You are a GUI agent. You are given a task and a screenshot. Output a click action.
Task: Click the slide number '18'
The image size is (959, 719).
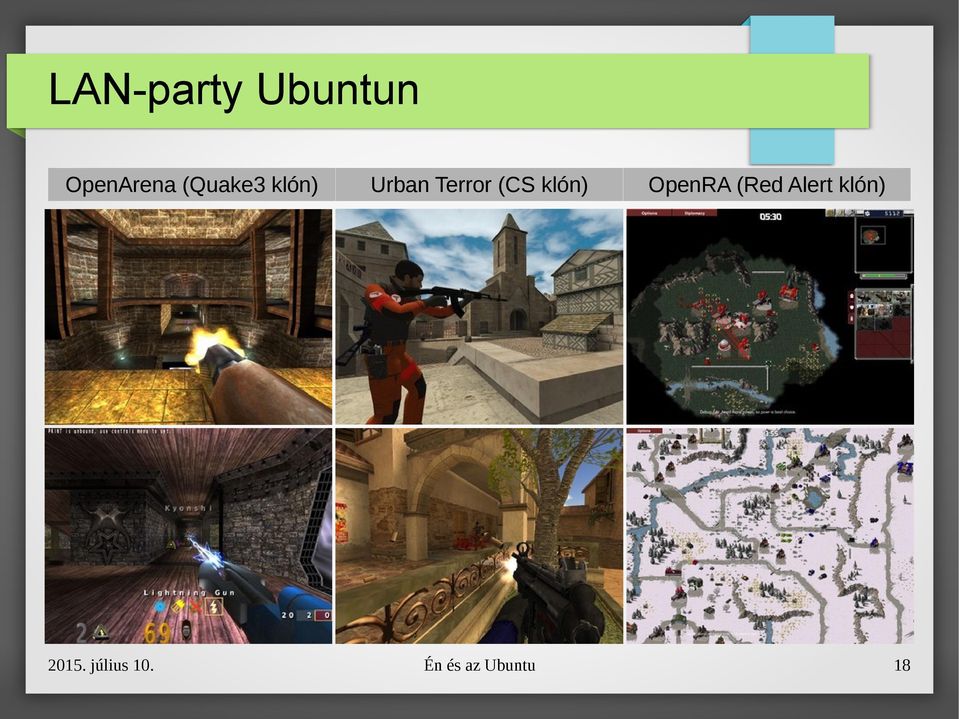[x=902, y=665]
